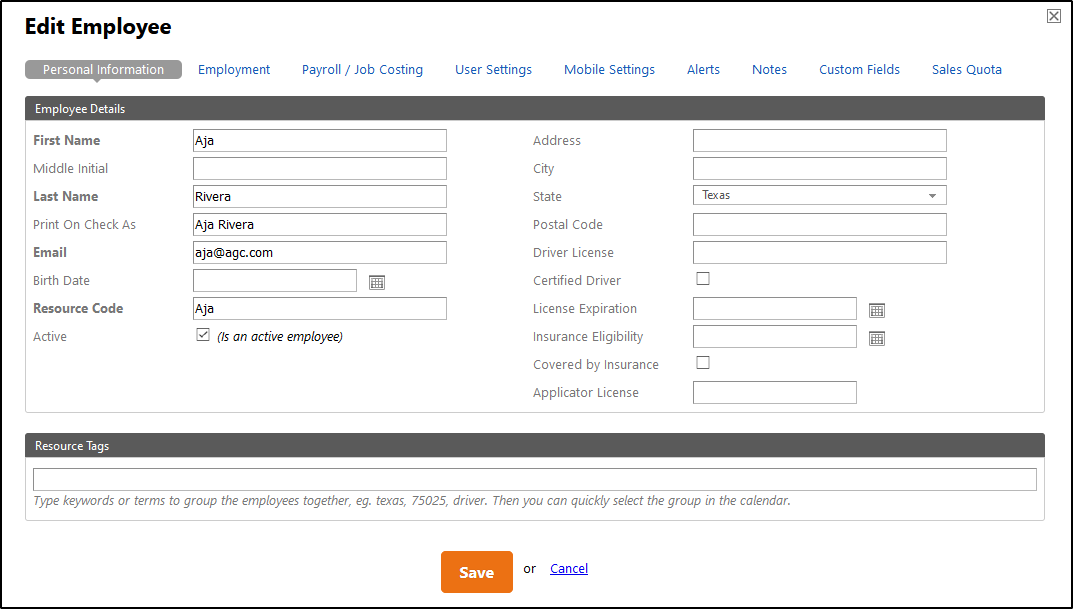Focus the Email field containing aja@agc.com
Screen dimensions: 1073x609
[319, 253]
